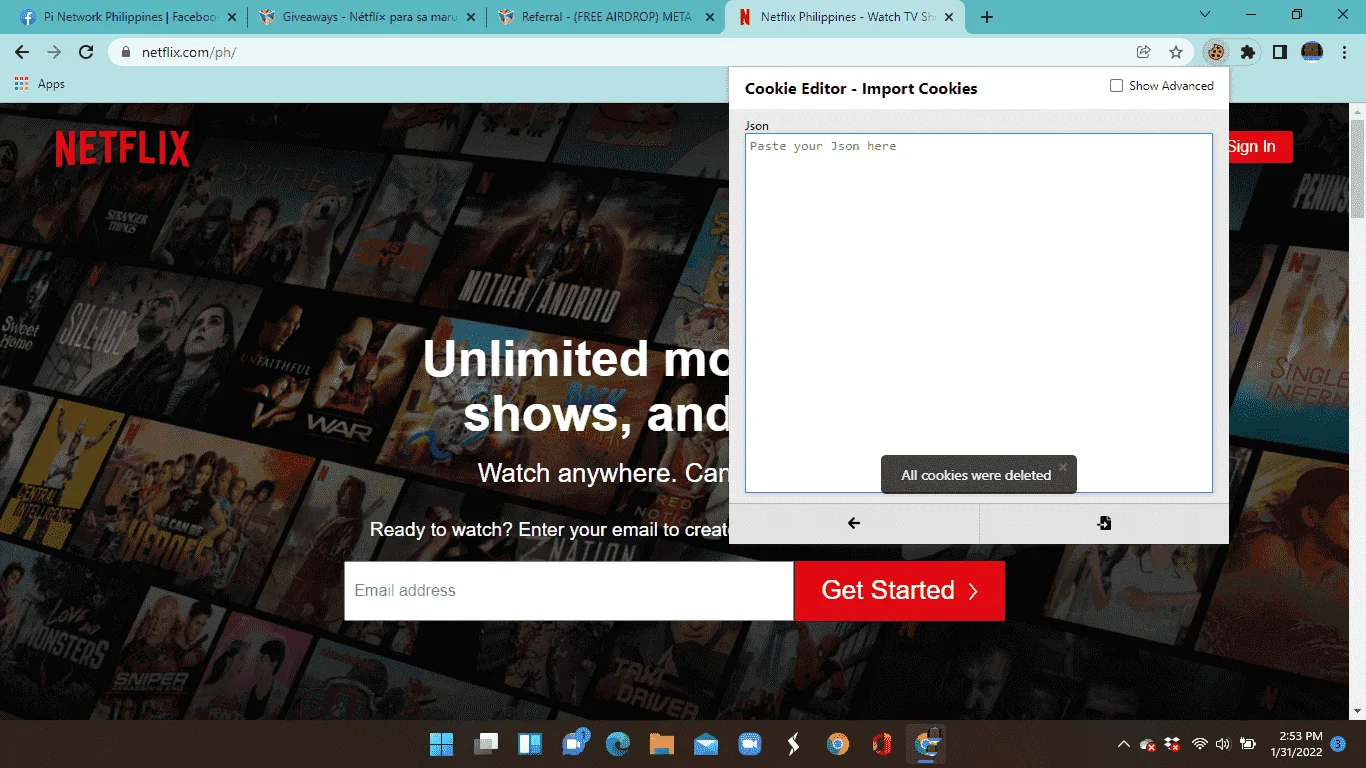Open Microsoft Office from taskbar
This screenshot has height=768, width=1366.
(x=882, y=744)
